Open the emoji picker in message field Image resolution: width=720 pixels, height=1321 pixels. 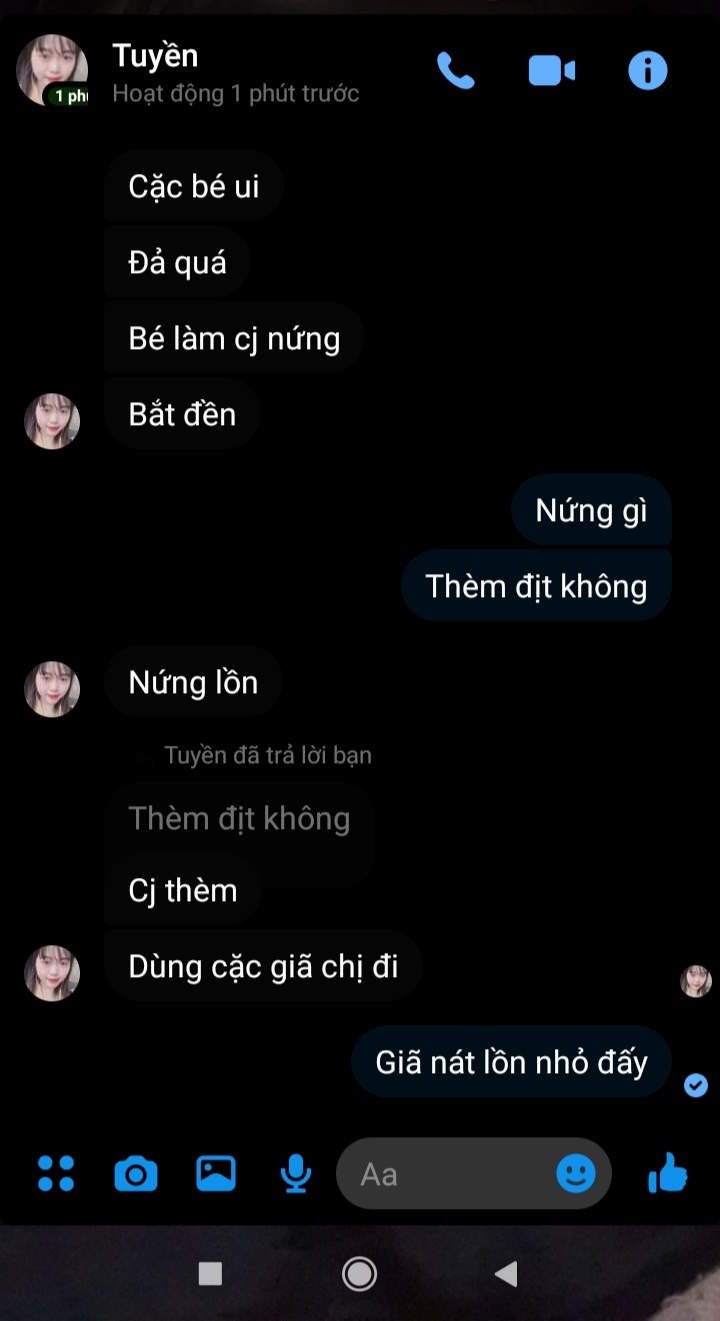click(x=576, y=1174)
